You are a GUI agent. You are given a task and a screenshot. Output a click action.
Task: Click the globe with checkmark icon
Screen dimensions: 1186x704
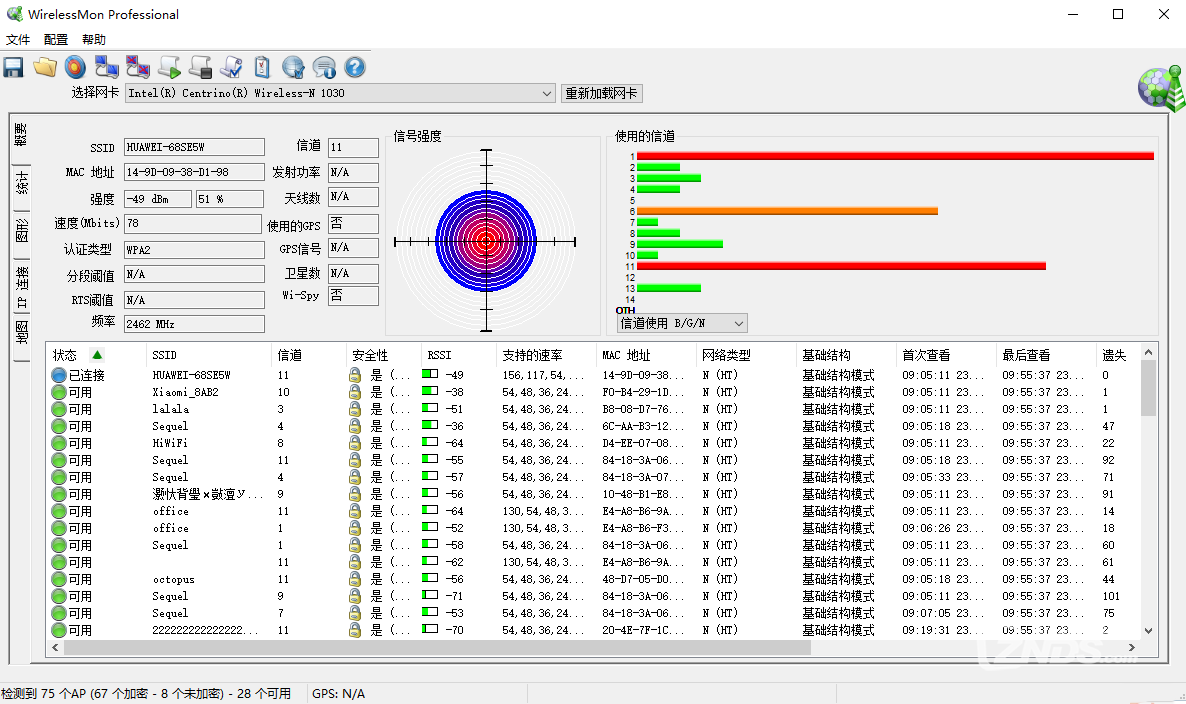(x=293, y=67)
